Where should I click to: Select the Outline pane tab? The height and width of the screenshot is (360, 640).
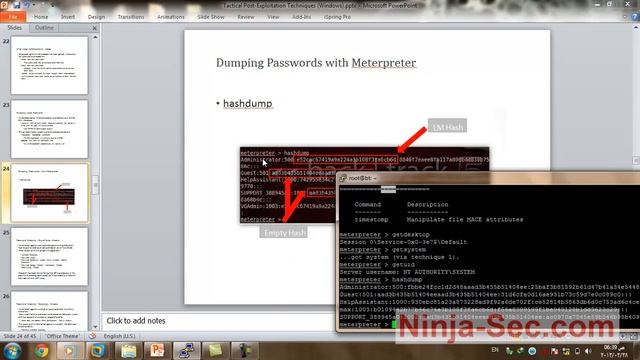(x=44, y=27)
